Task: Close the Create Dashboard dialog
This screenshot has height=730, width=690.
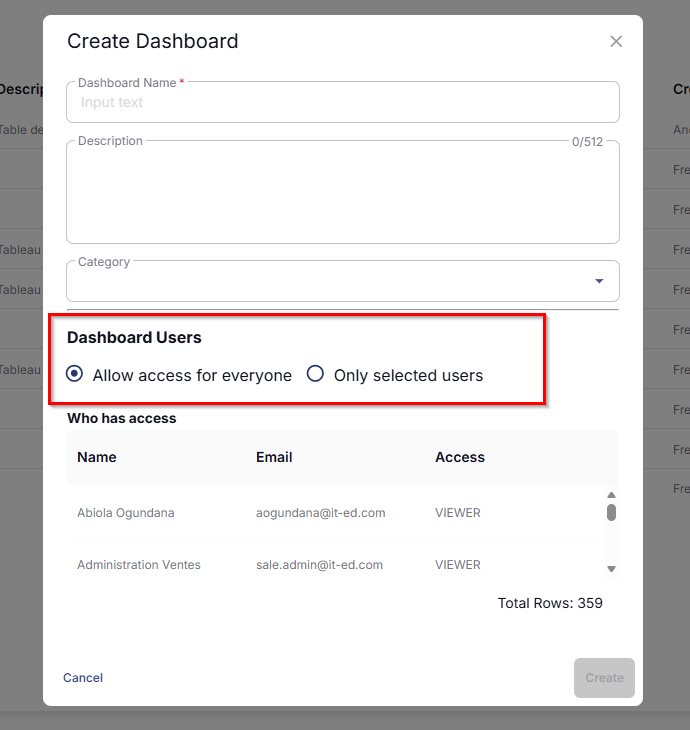Action: (x=616, y=41)
